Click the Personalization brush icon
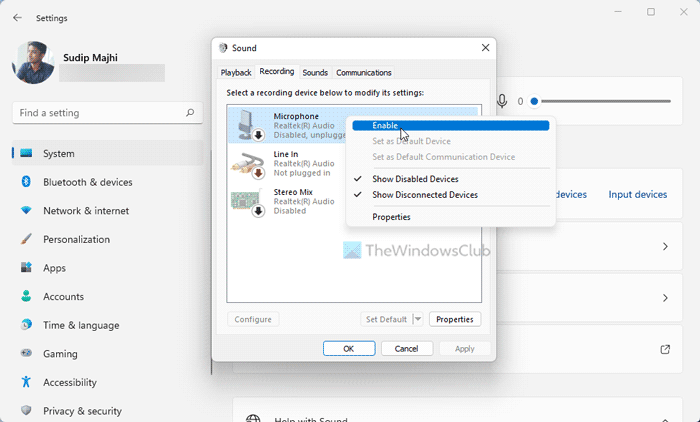 [x=26, y=239]
